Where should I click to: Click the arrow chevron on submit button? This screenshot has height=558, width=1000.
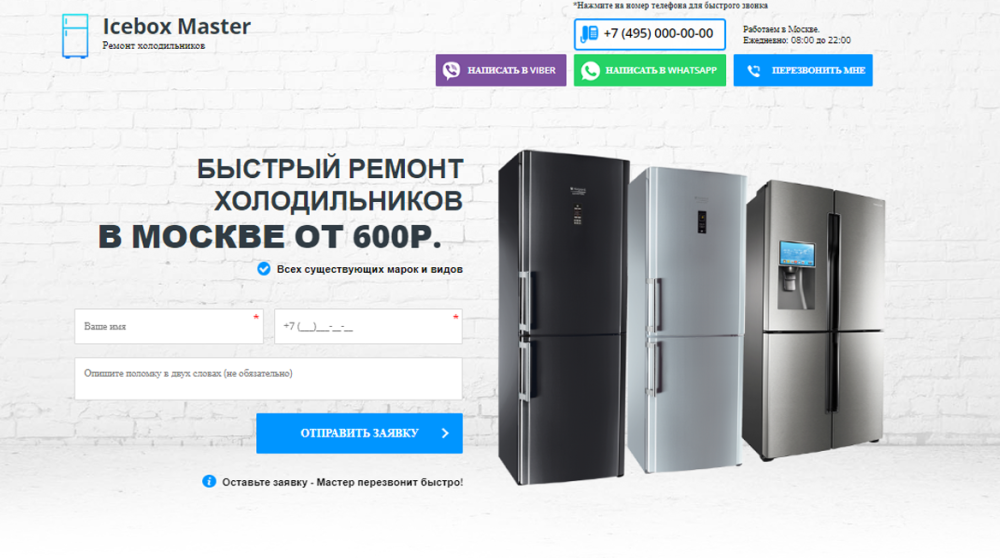(x=445, y=433)
